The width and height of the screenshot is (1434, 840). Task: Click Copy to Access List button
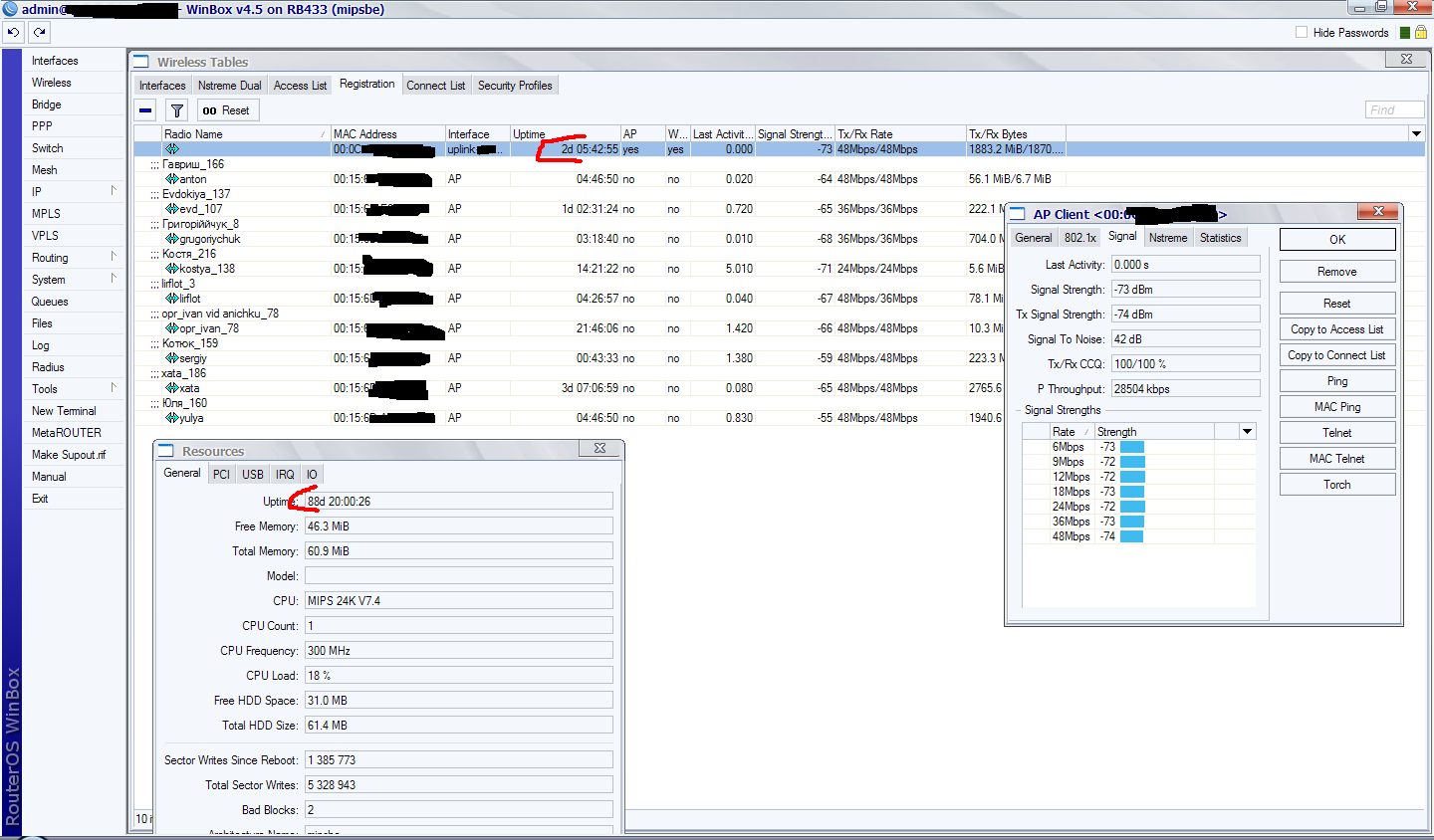(x=1337, y=329)
